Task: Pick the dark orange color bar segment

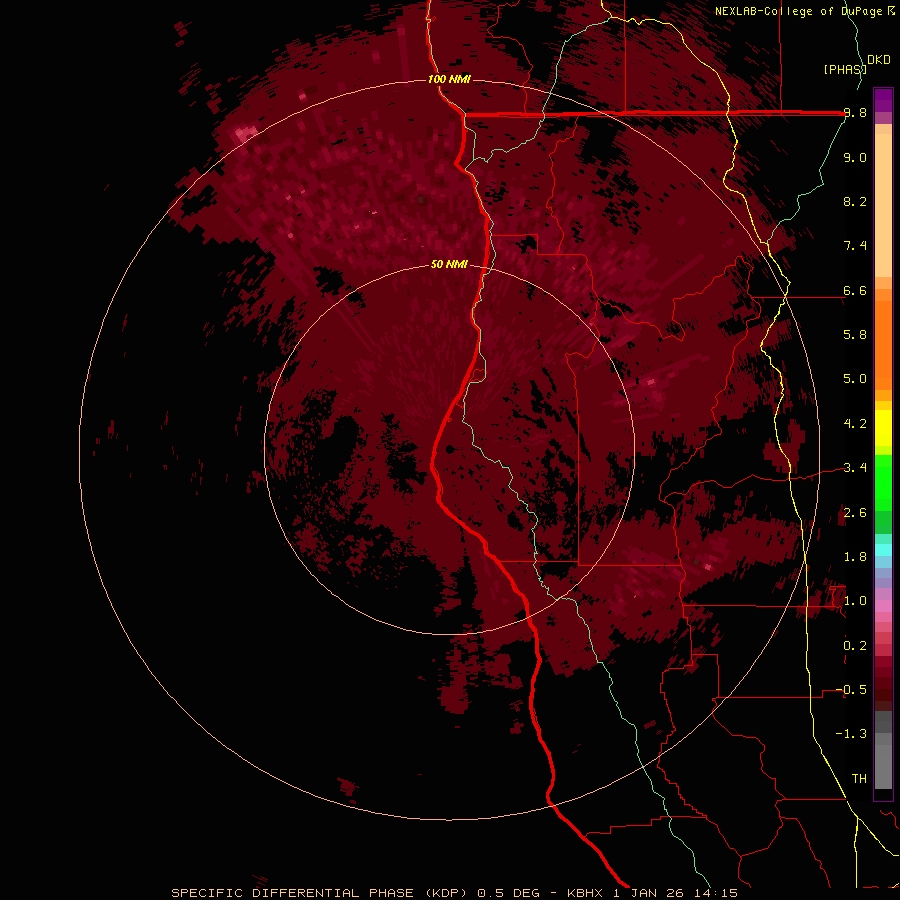Action: [x=883, y=345]
